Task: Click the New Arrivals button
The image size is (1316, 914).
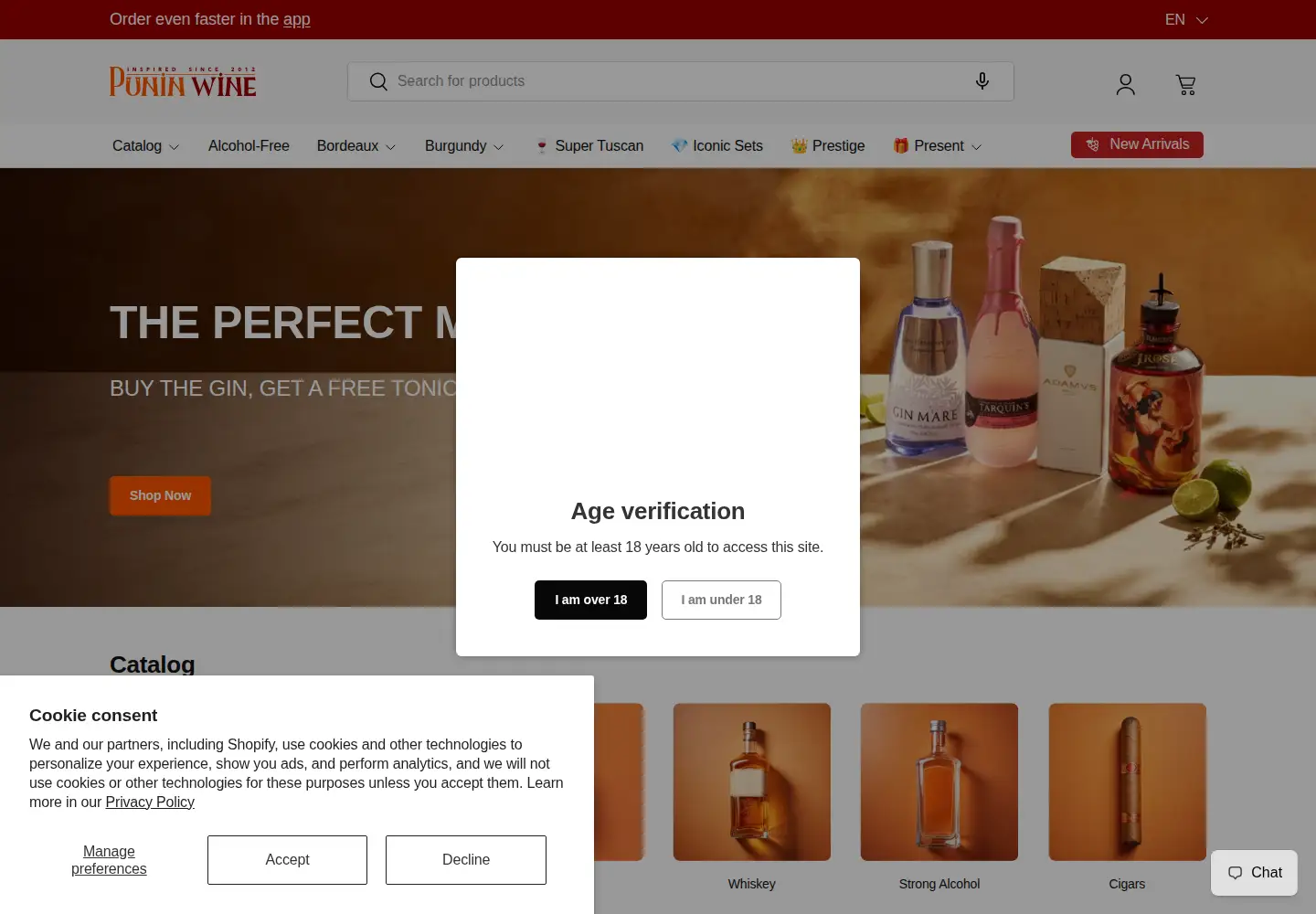Action: tap(1137, 144)
